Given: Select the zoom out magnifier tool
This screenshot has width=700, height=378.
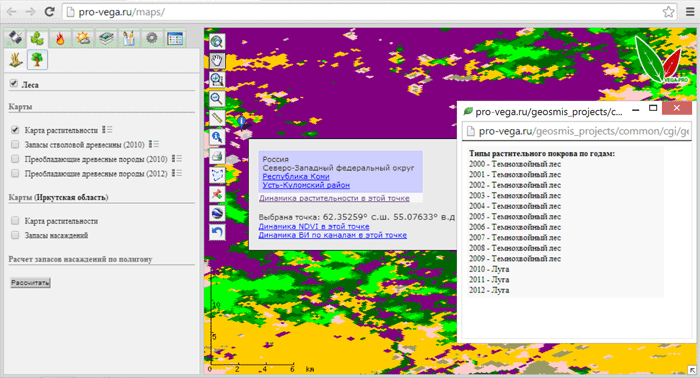Looking at the screenshot, I should coord(217,99).
